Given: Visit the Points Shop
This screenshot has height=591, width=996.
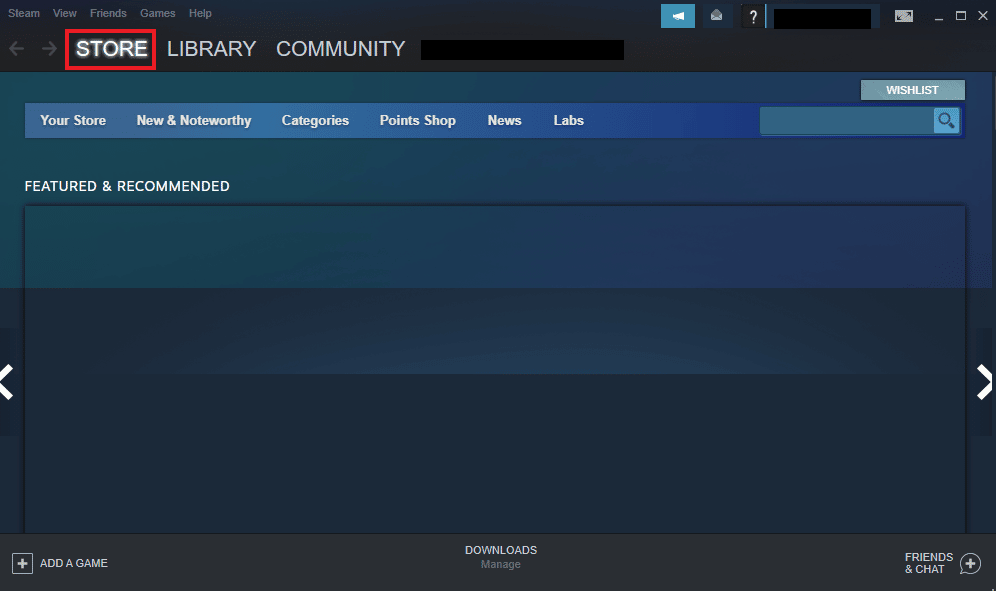Looking at the screenshot, I should tap(417, 120).
